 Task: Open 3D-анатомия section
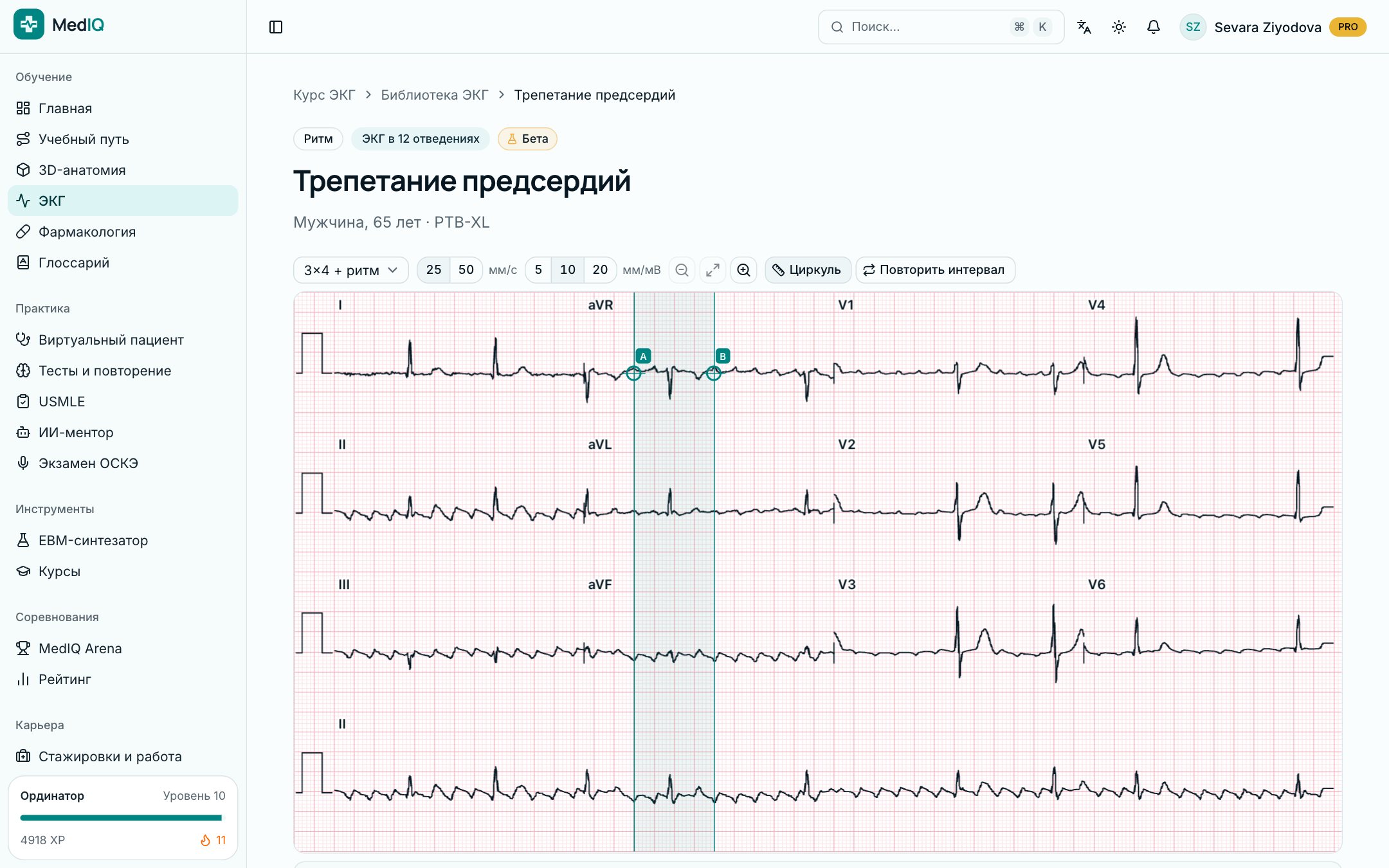click(123, 170)
